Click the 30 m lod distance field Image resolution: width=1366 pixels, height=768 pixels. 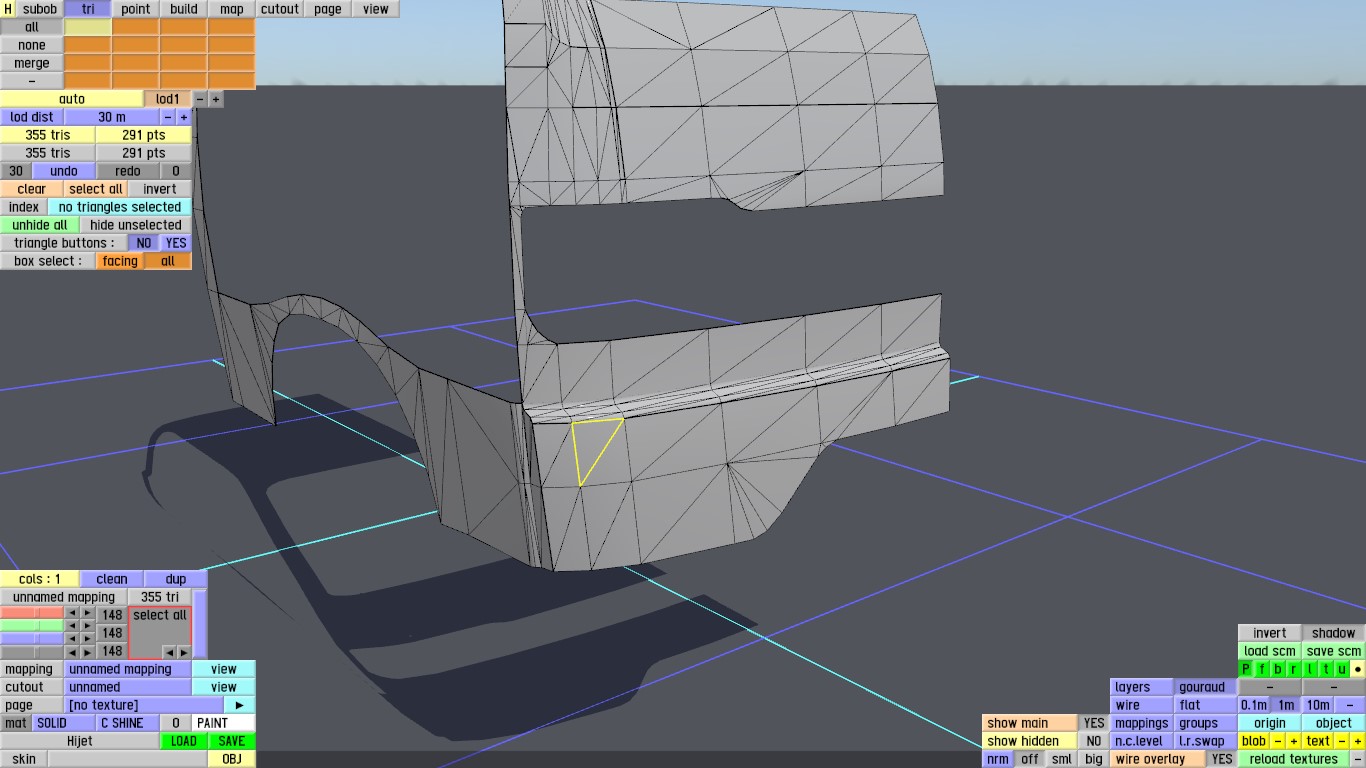[x=112, y=117]
